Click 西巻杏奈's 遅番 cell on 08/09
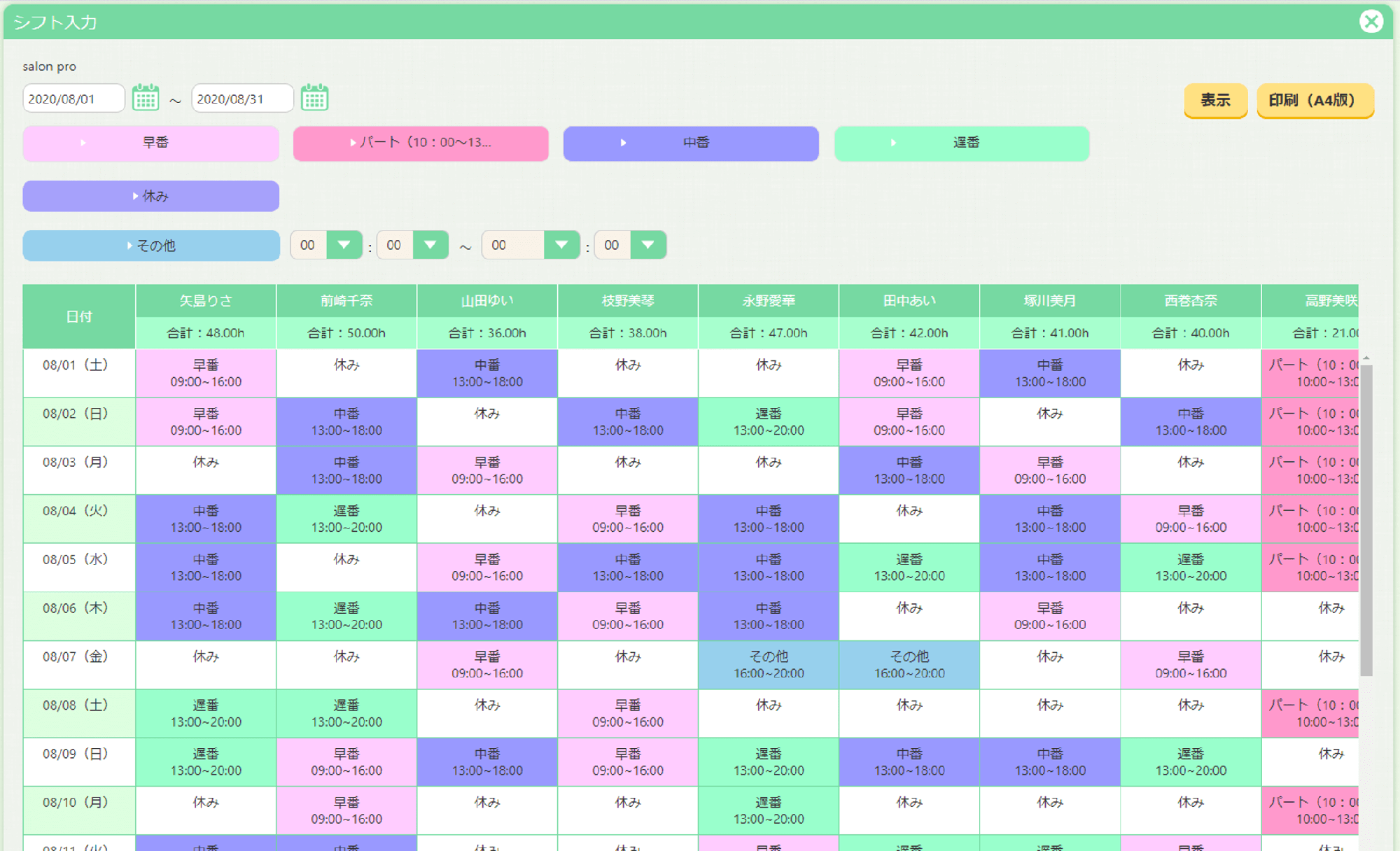The height and width of the screenshot is (851, 1400). pyautogui.click(x=1191, y=762)
